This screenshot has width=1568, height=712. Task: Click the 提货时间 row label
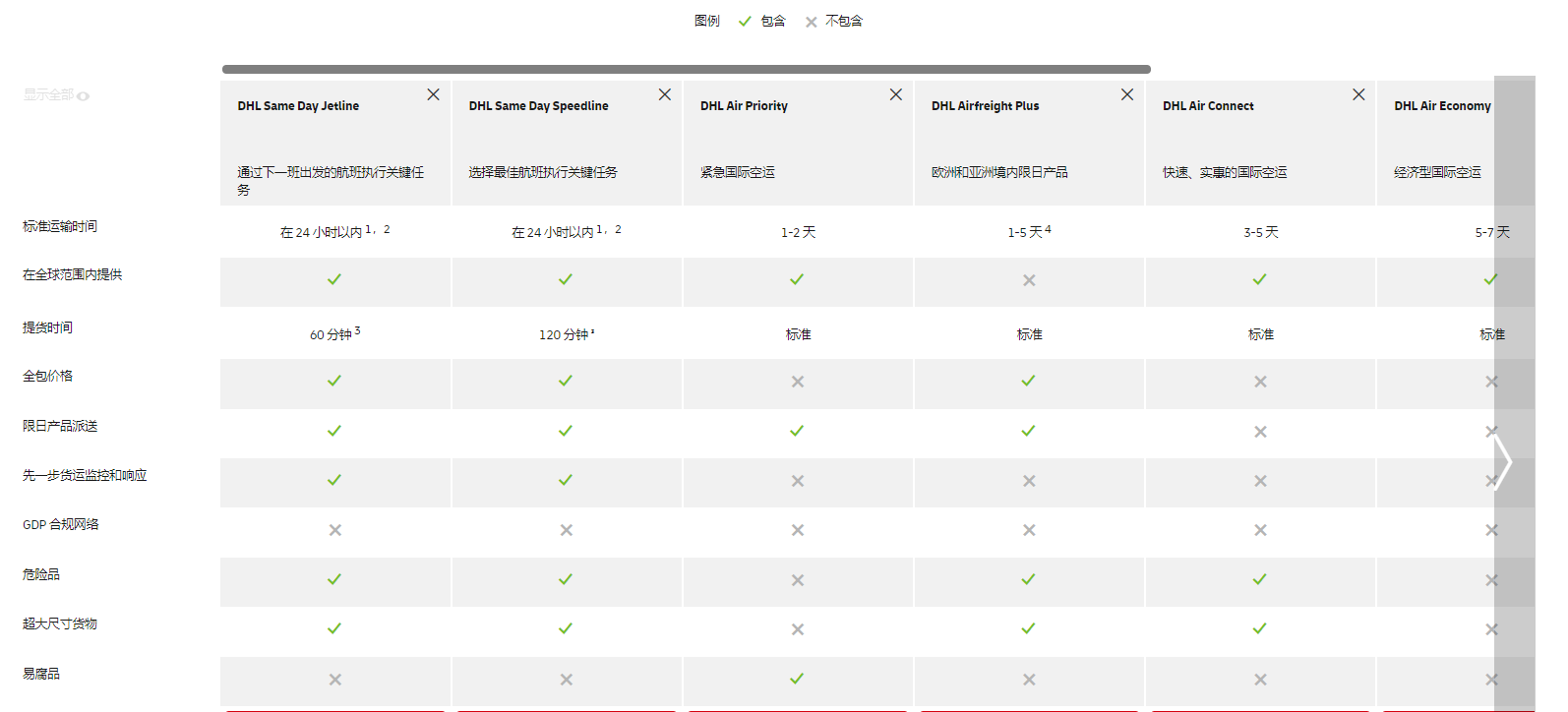[x=47, y=327]
